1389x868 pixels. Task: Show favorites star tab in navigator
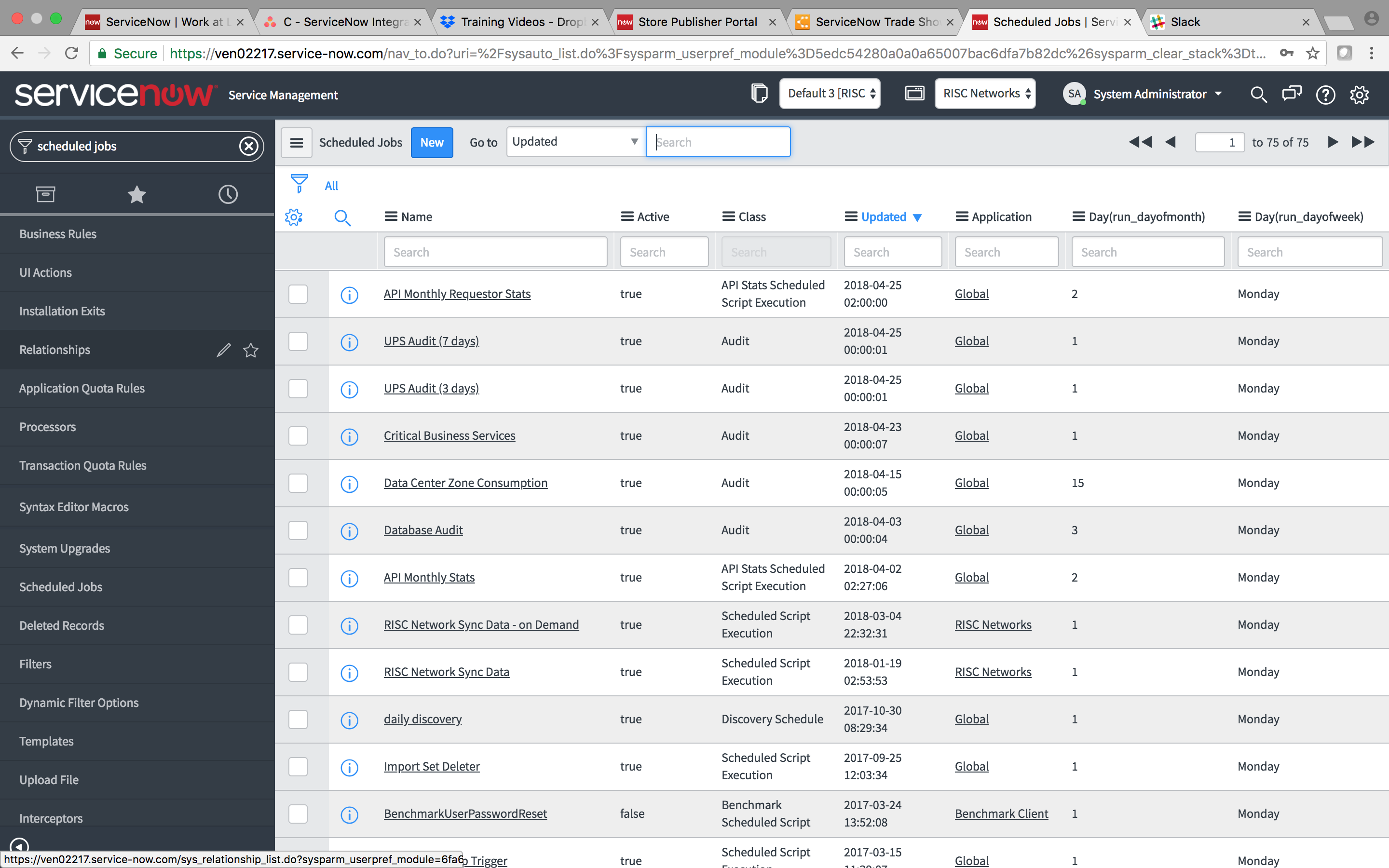[x=136, y=195]
